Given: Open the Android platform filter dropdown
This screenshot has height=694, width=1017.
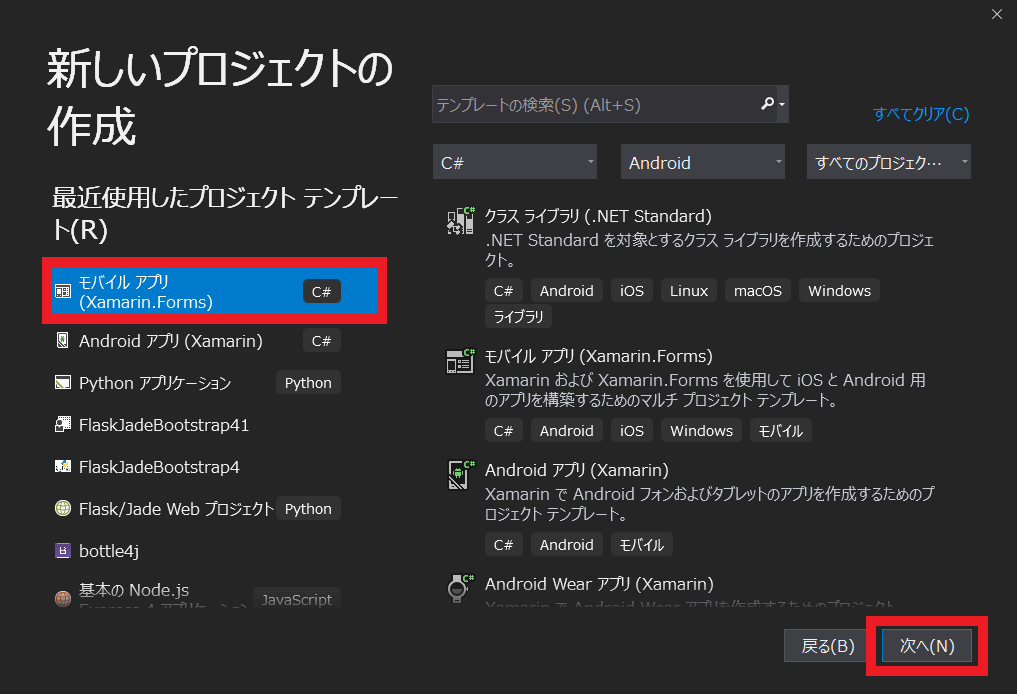Looking at the screenshot, I should [703, 162].
